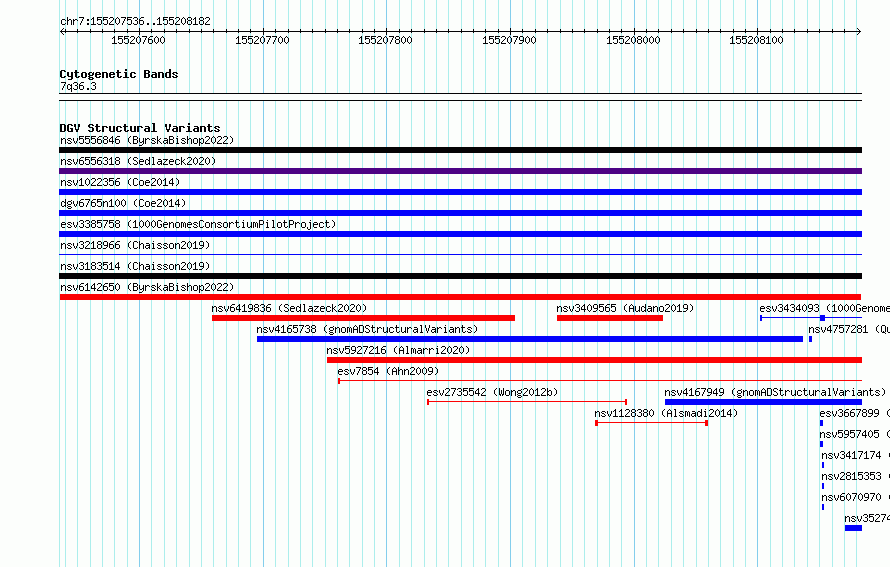This screenshot has width=890, height=567.
Task: Open nsv4165738 (gnomADStructuralVariants) label
Action: point(367,329)
